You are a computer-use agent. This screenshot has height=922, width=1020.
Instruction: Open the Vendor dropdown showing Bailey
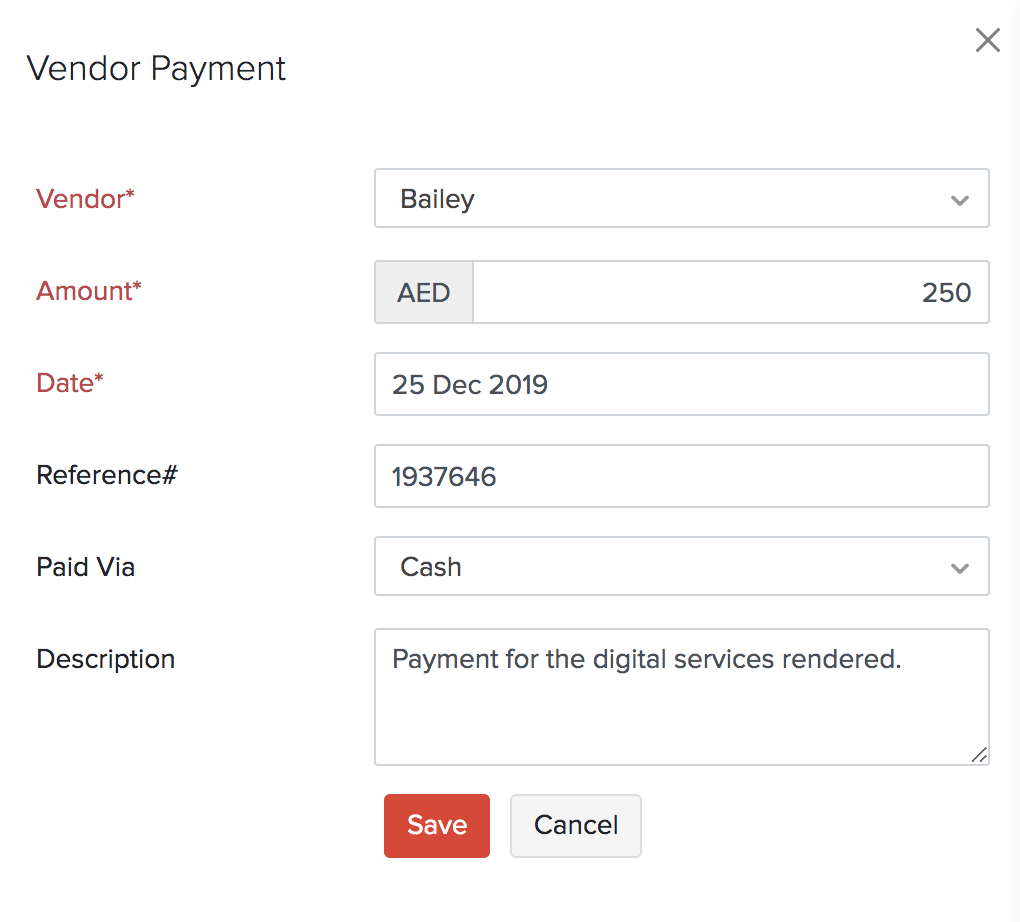click(x=660, y=199)
